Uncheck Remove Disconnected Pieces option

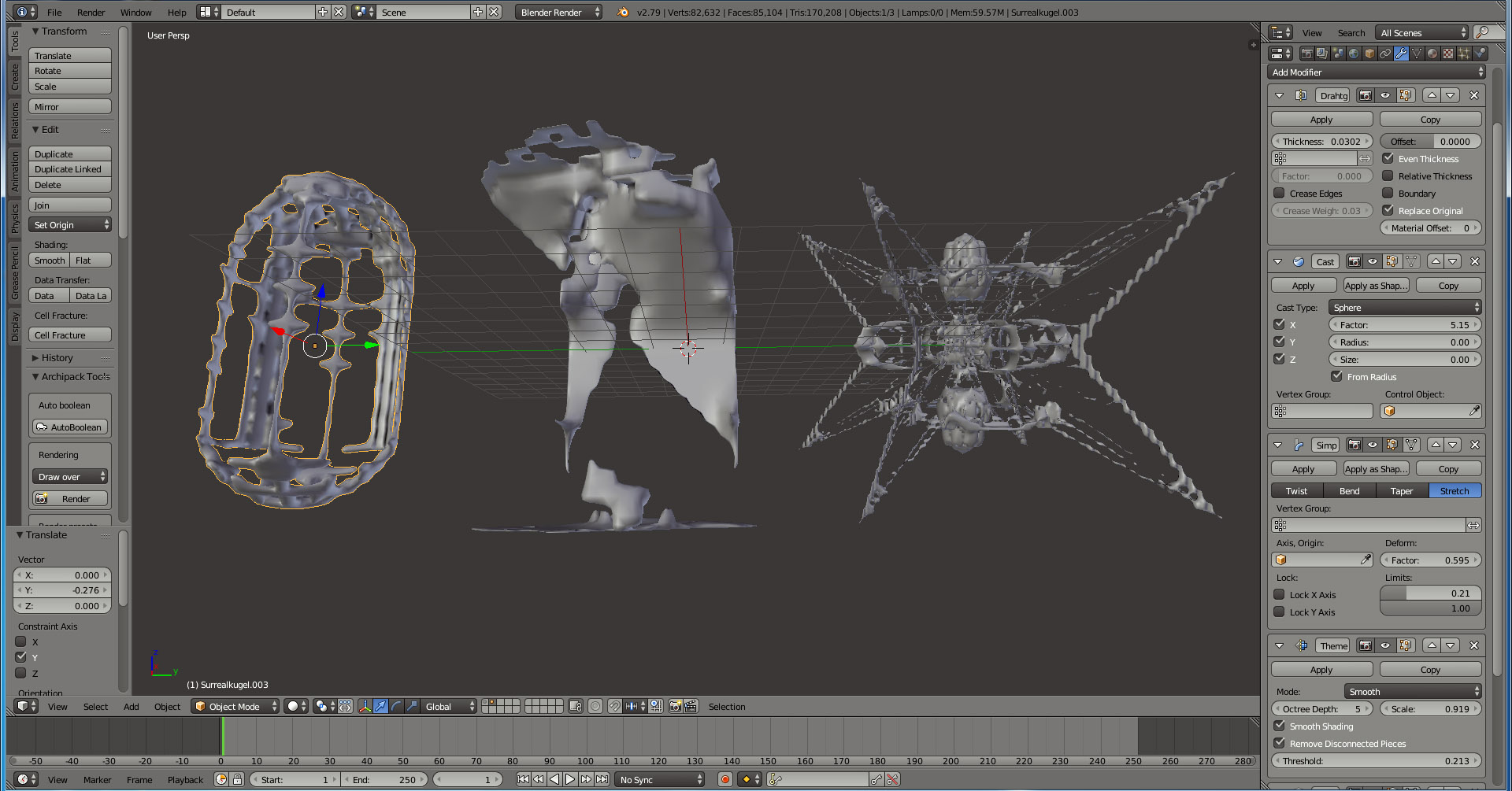(1280, 743)
